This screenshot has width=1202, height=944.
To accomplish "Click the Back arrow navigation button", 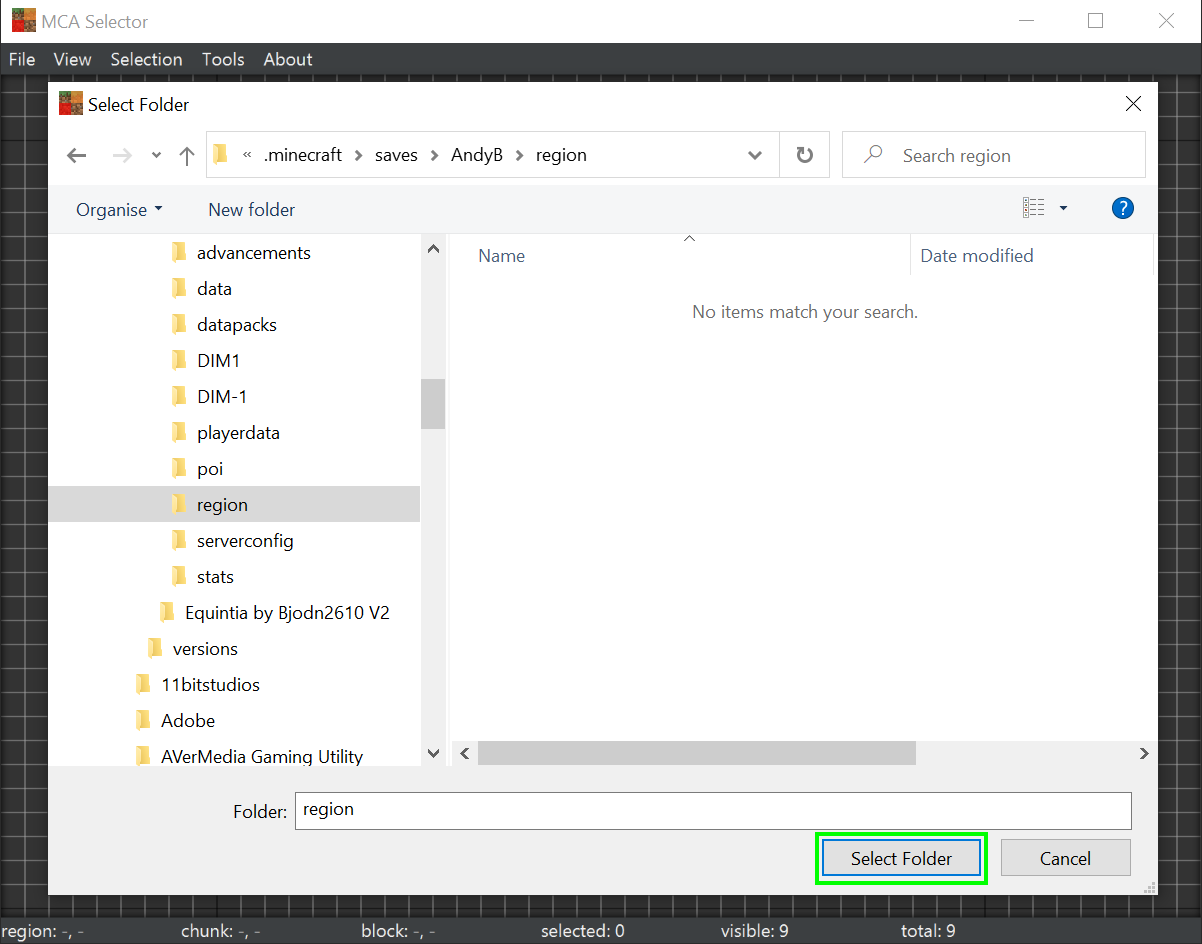I will [77, 155].
